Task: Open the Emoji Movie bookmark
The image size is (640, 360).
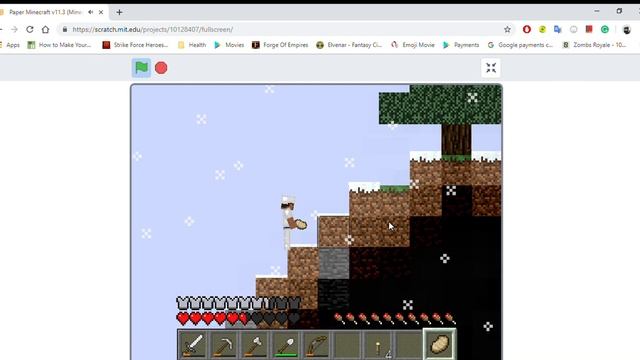Action: (413, 45)
